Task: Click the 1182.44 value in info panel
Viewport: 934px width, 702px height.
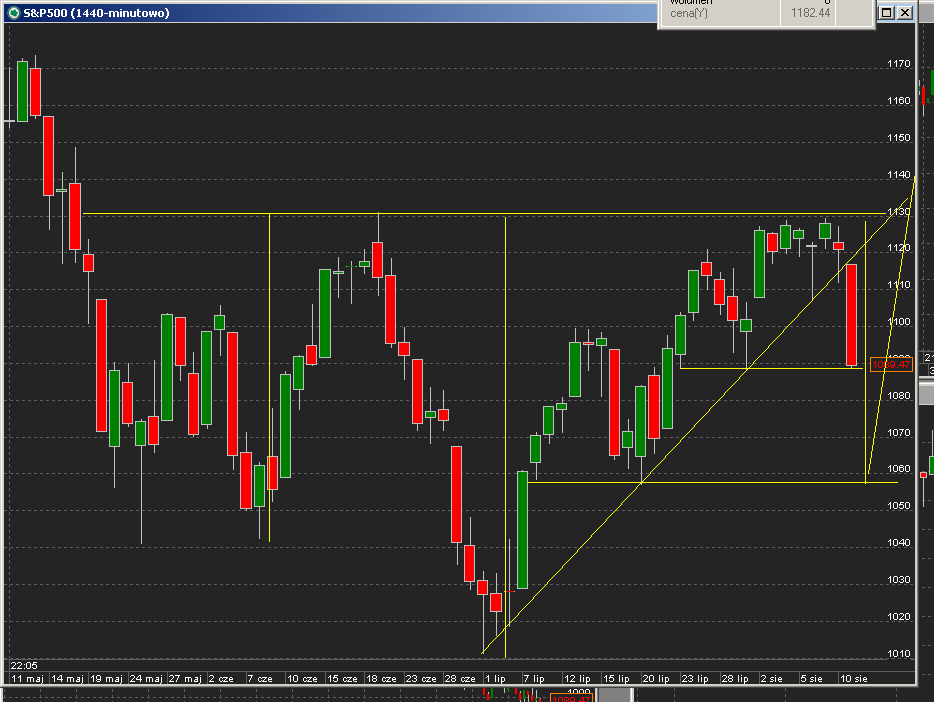Action: [x=811, y=13]
